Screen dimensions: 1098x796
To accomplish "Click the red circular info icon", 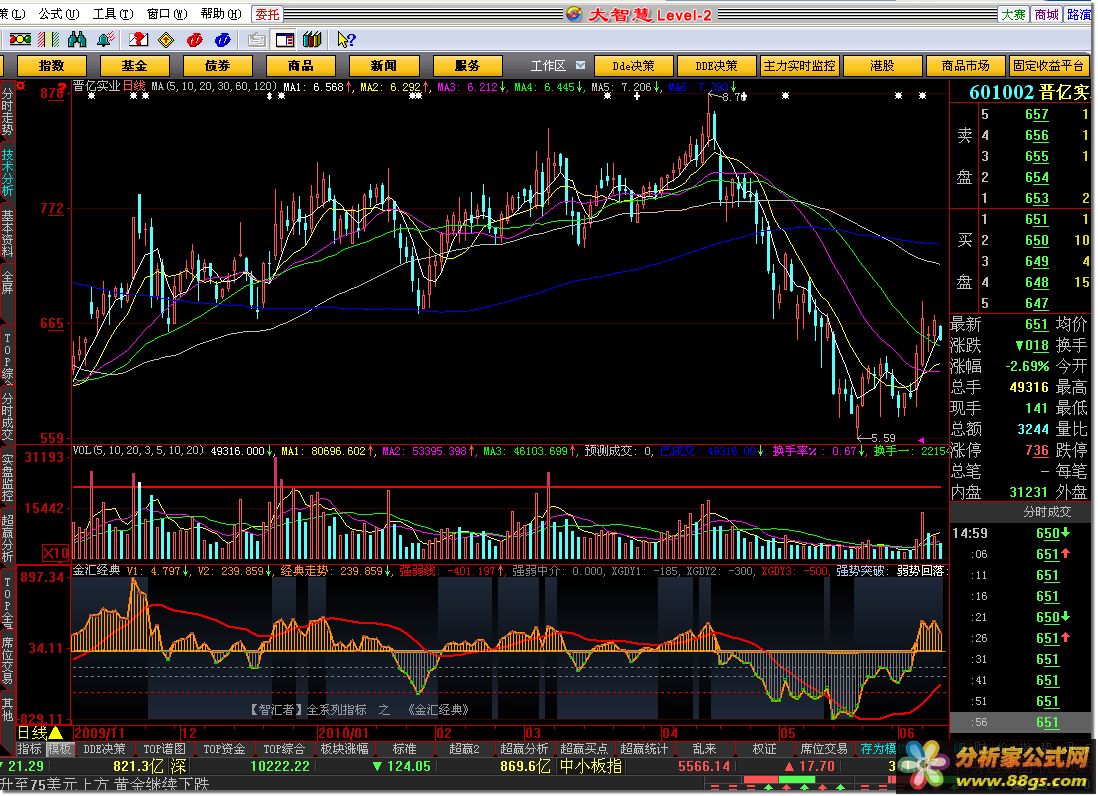I will 195,40.
